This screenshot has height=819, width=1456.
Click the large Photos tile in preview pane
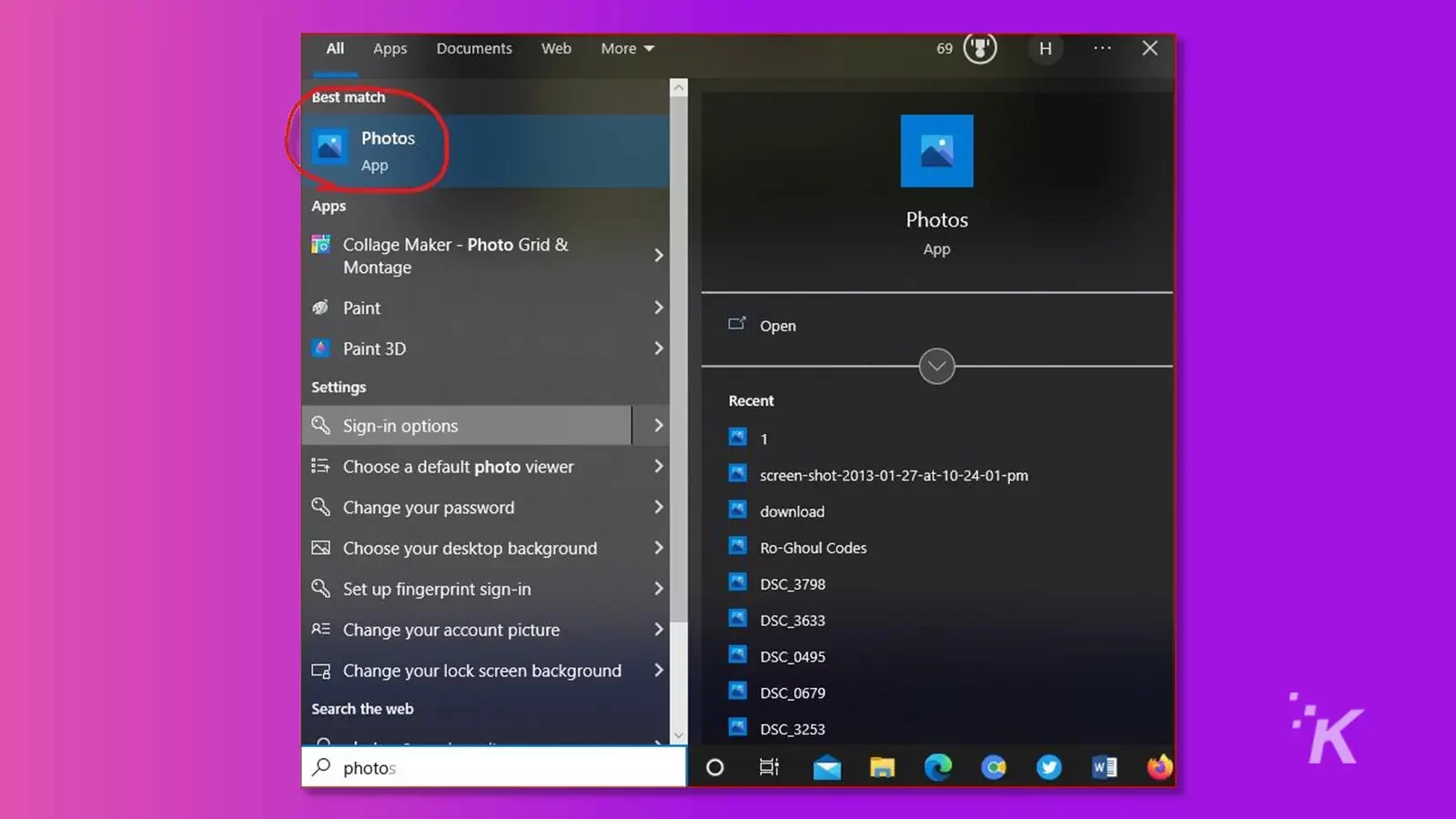(936, 151)
